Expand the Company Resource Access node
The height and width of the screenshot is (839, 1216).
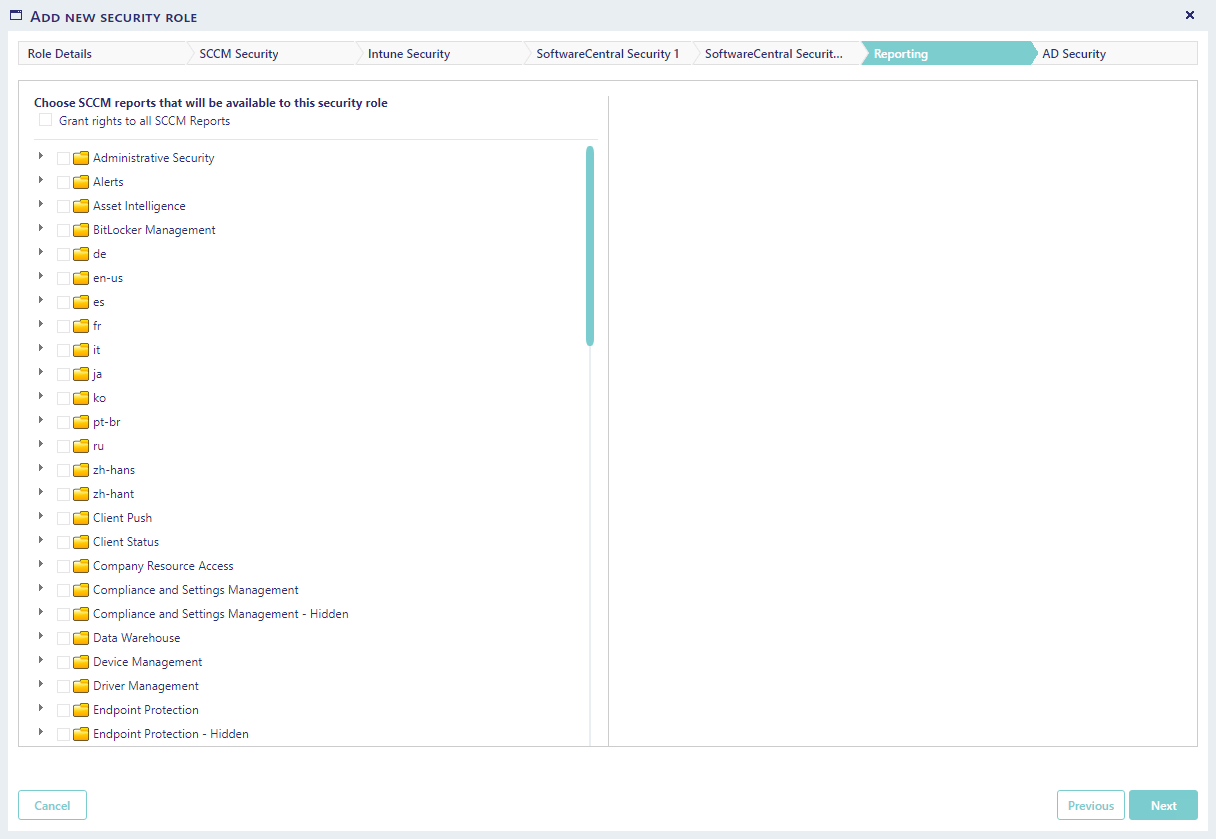(41, 565)
